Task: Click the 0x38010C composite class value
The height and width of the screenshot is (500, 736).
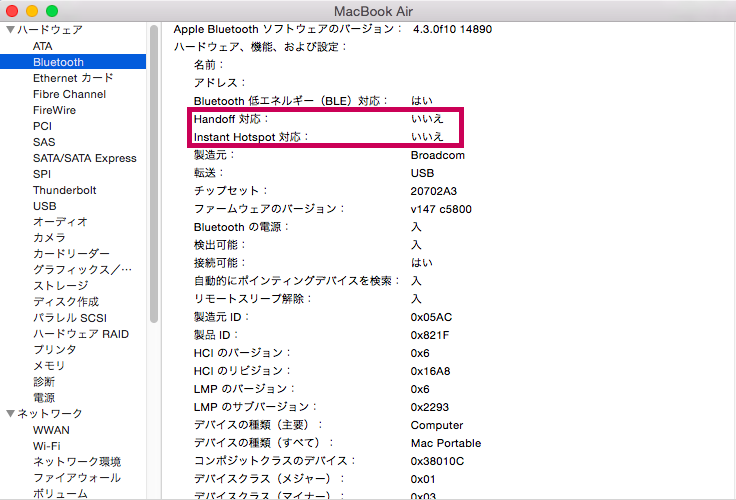Action: [437, 462]
